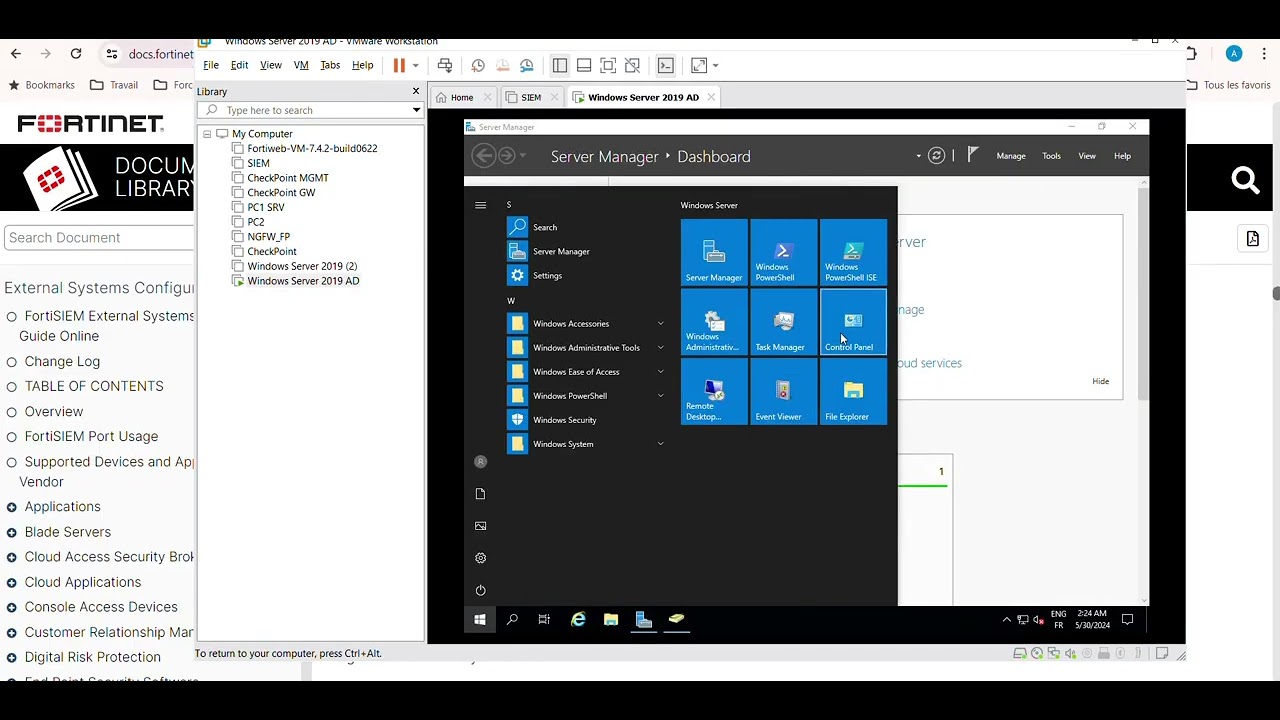The height and width of the screenshot is (720, 1280).
Task: Click the Start menu power icon
Action: coord(480,590)
